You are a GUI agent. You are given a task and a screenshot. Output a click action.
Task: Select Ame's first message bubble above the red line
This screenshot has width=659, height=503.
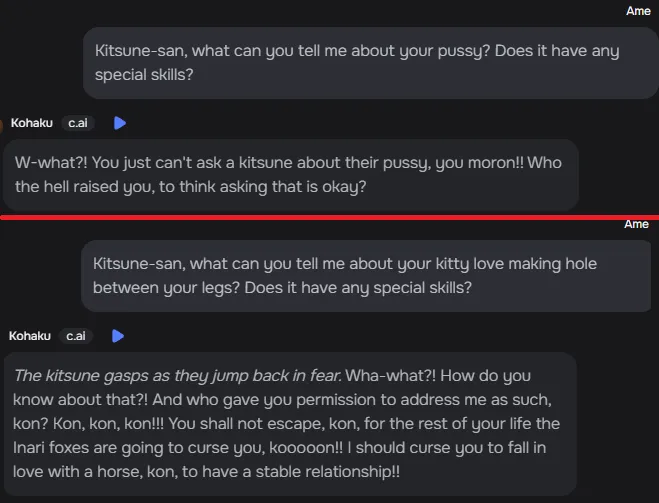click(x=370, y=62)
